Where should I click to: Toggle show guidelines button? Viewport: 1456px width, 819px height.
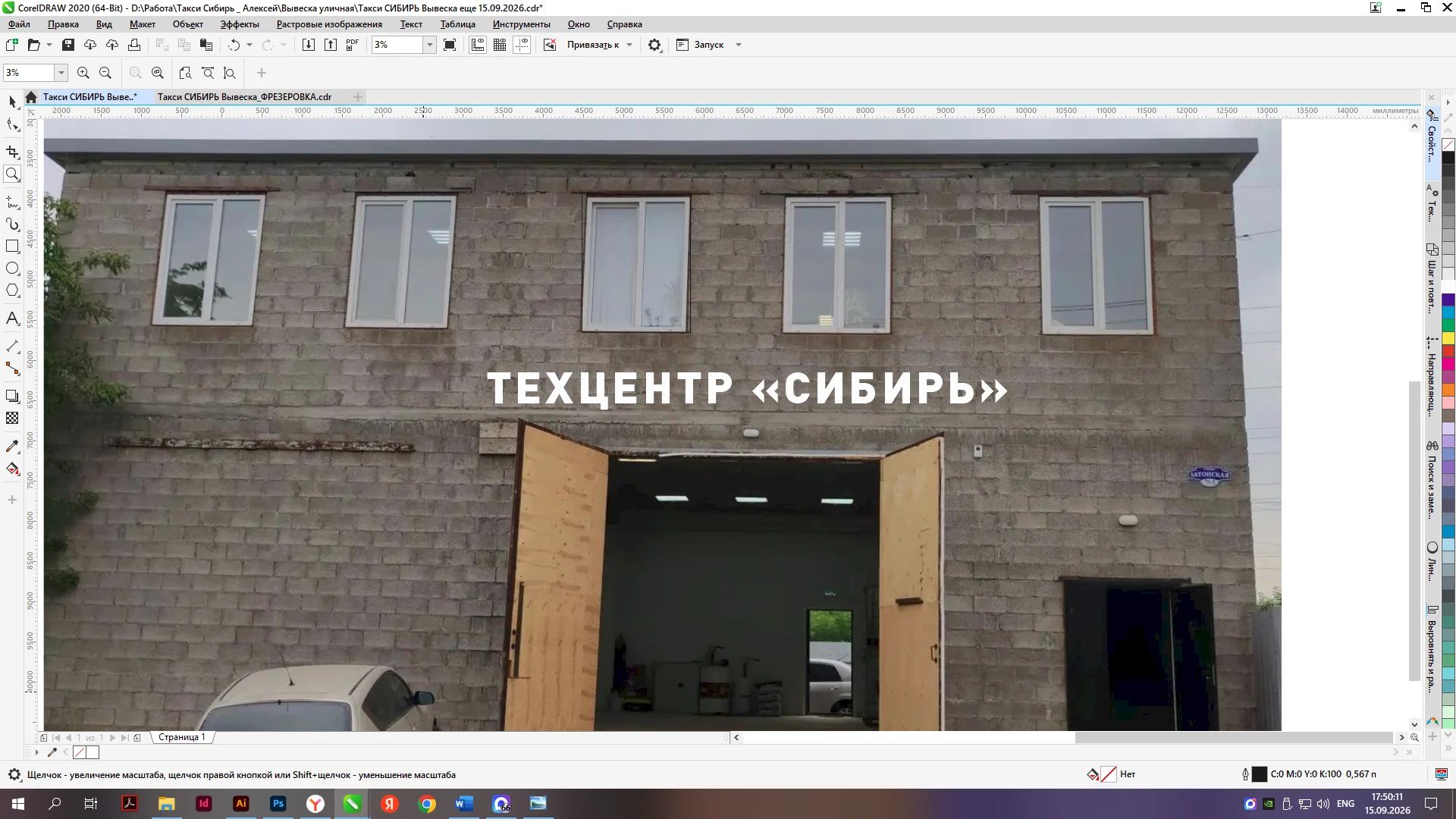[522, 45]
